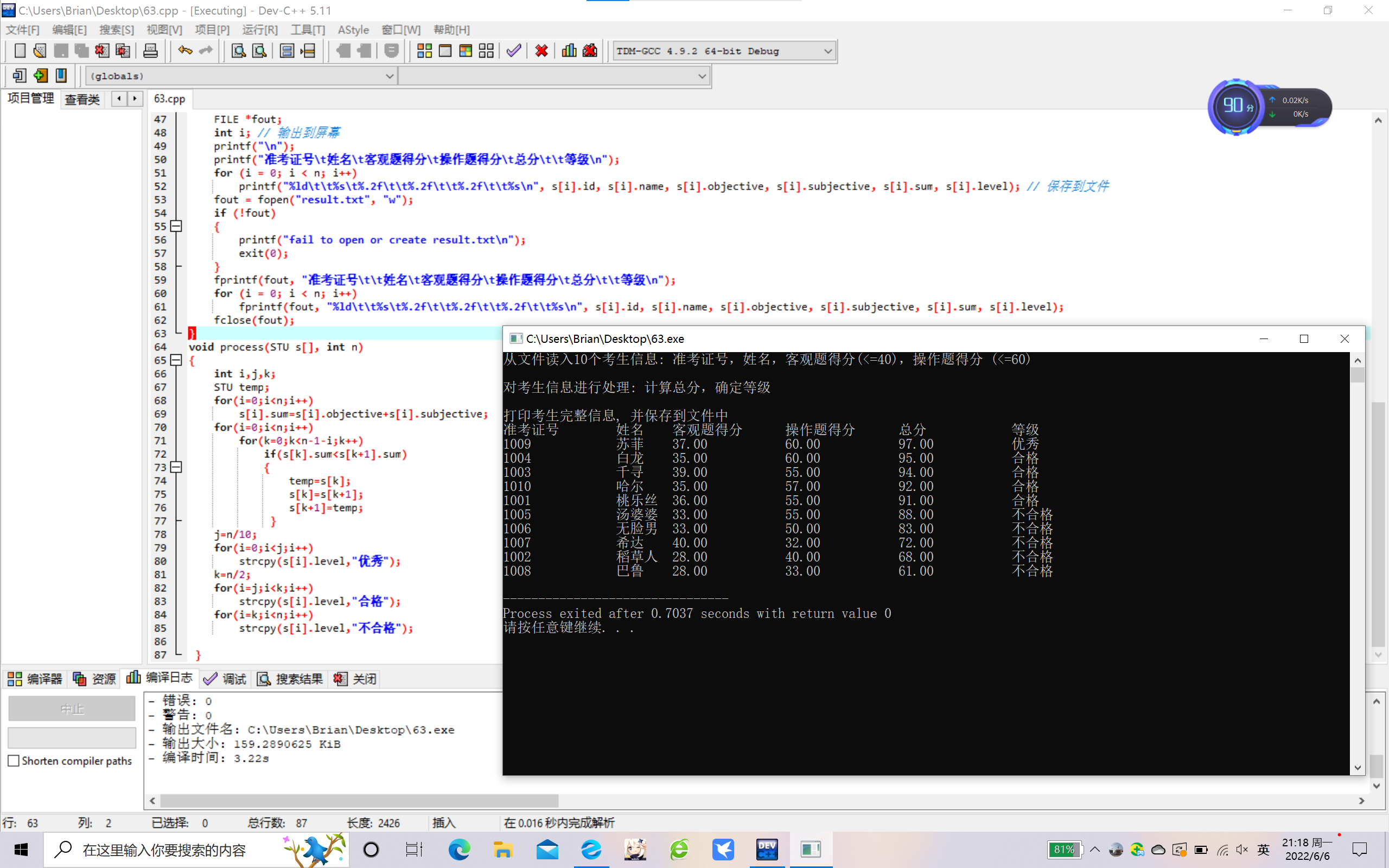Click the console window vertical scrollbar
The image size is (1389, 868).
(1358, 563)
